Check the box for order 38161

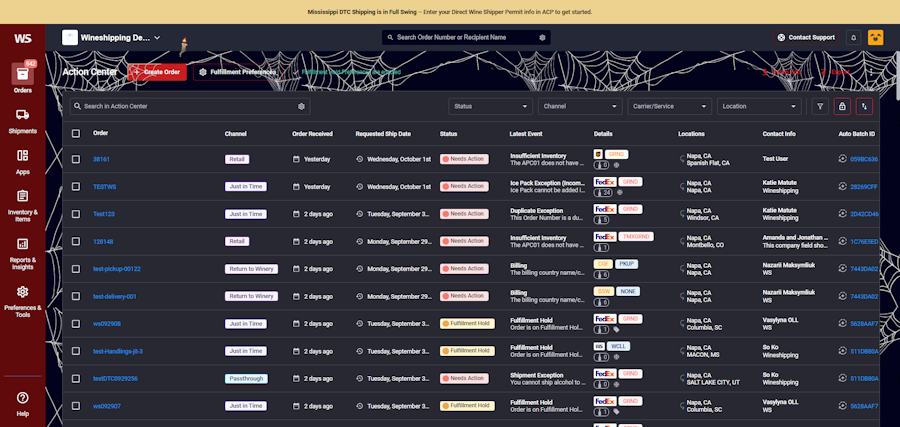76,159
